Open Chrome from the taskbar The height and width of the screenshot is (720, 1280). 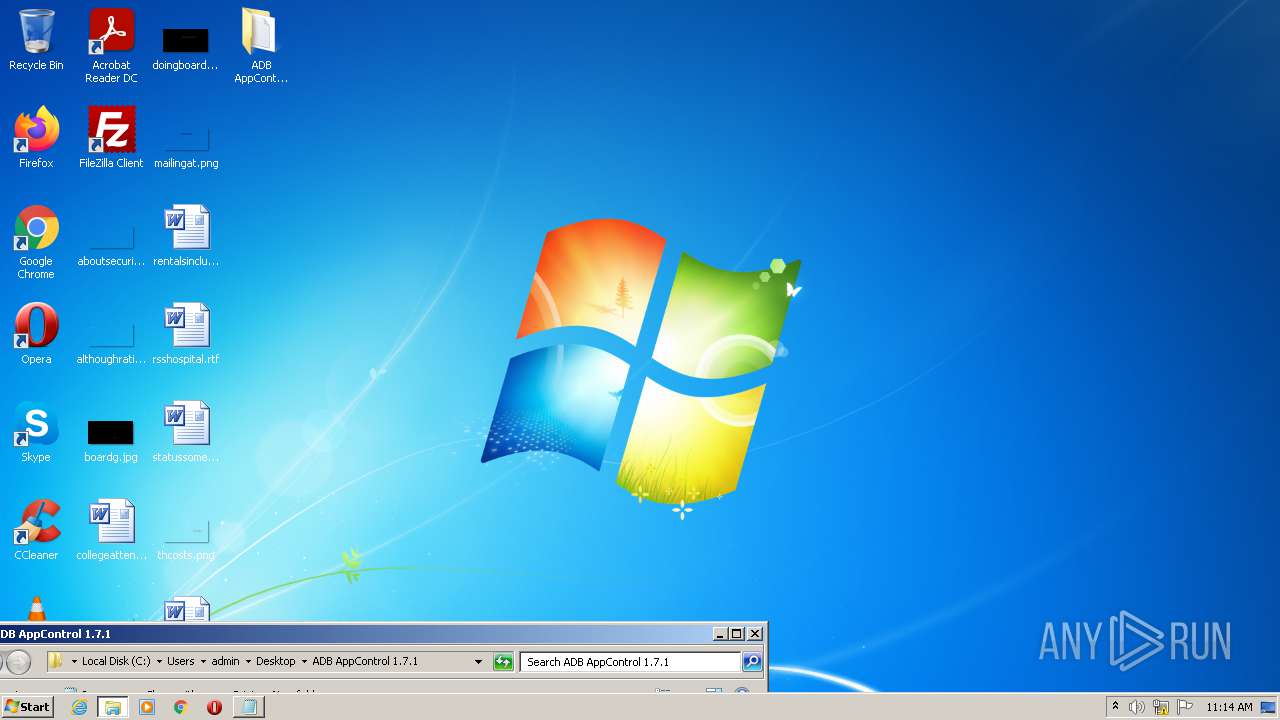[x=181, y=707]
